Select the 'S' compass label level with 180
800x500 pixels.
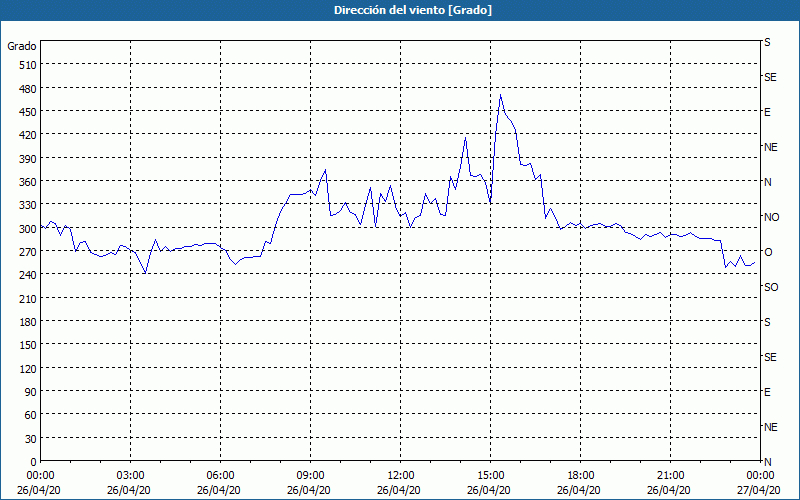click(x=767, y=322)
